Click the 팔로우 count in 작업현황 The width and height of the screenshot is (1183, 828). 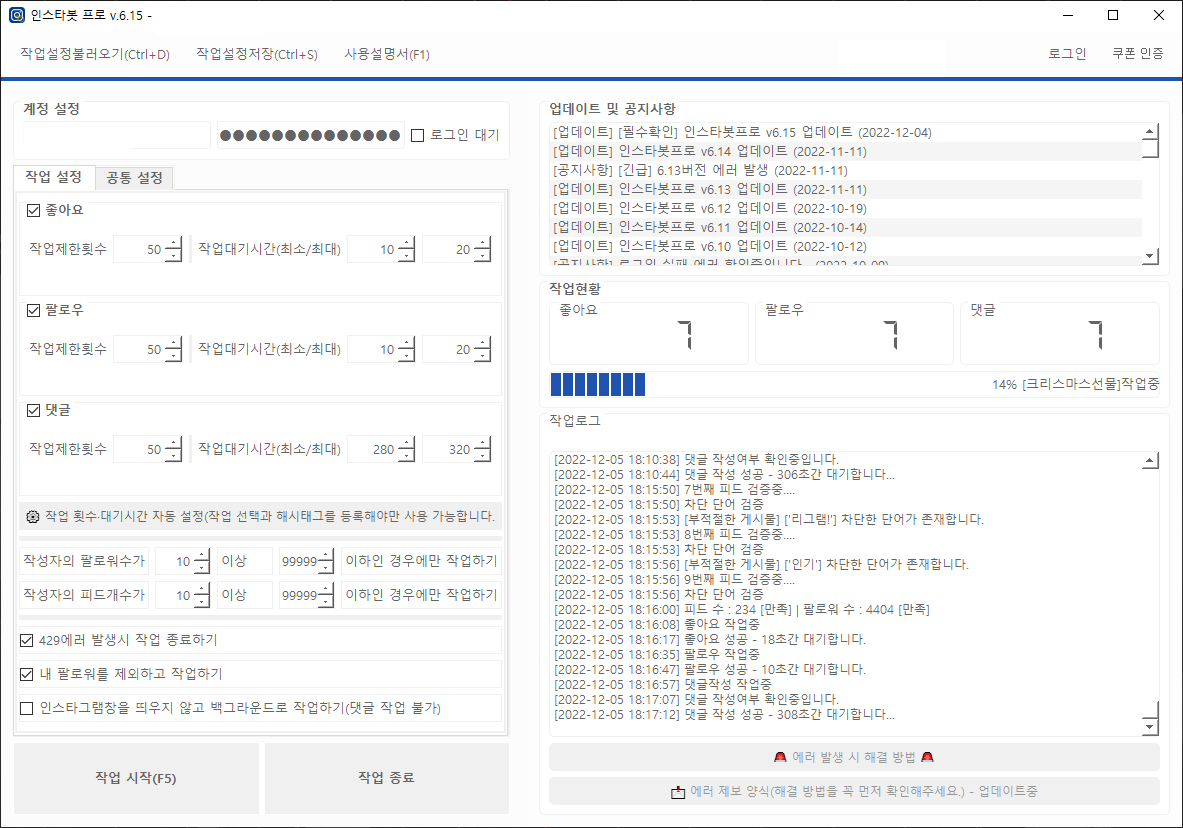(x=890, y=335)
